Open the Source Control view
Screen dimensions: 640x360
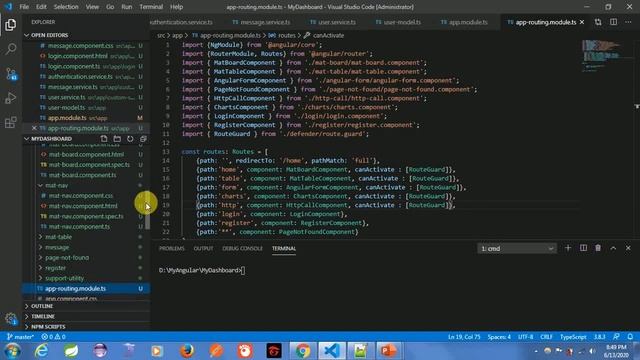point(11,74)
